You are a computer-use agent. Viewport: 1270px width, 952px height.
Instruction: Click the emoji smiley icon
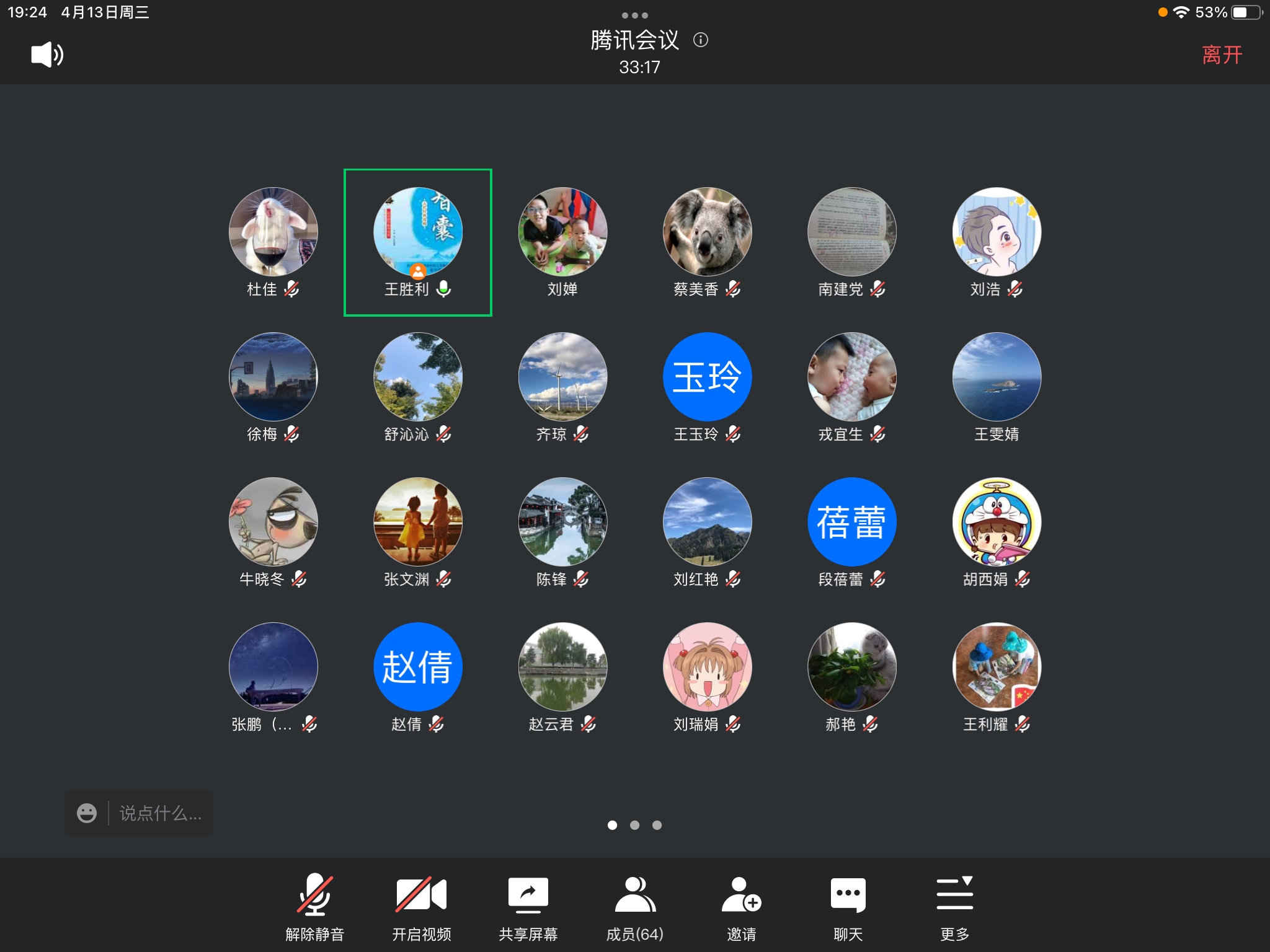point(87,813)
